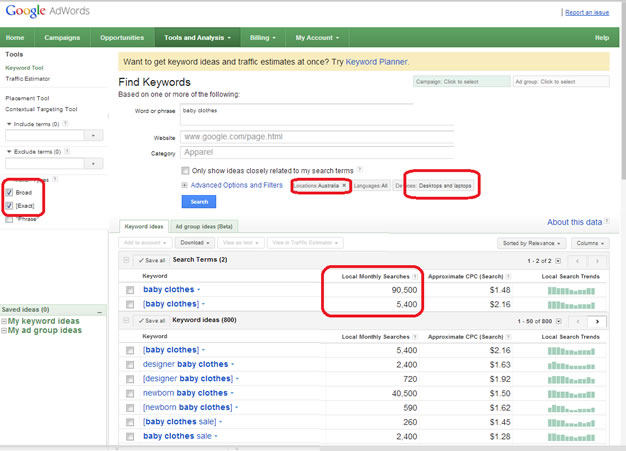Screen dimensions: 626x451
Task: Collapse the Keyword ideas section
Action: pyautogui.click(x=126, y=320)
